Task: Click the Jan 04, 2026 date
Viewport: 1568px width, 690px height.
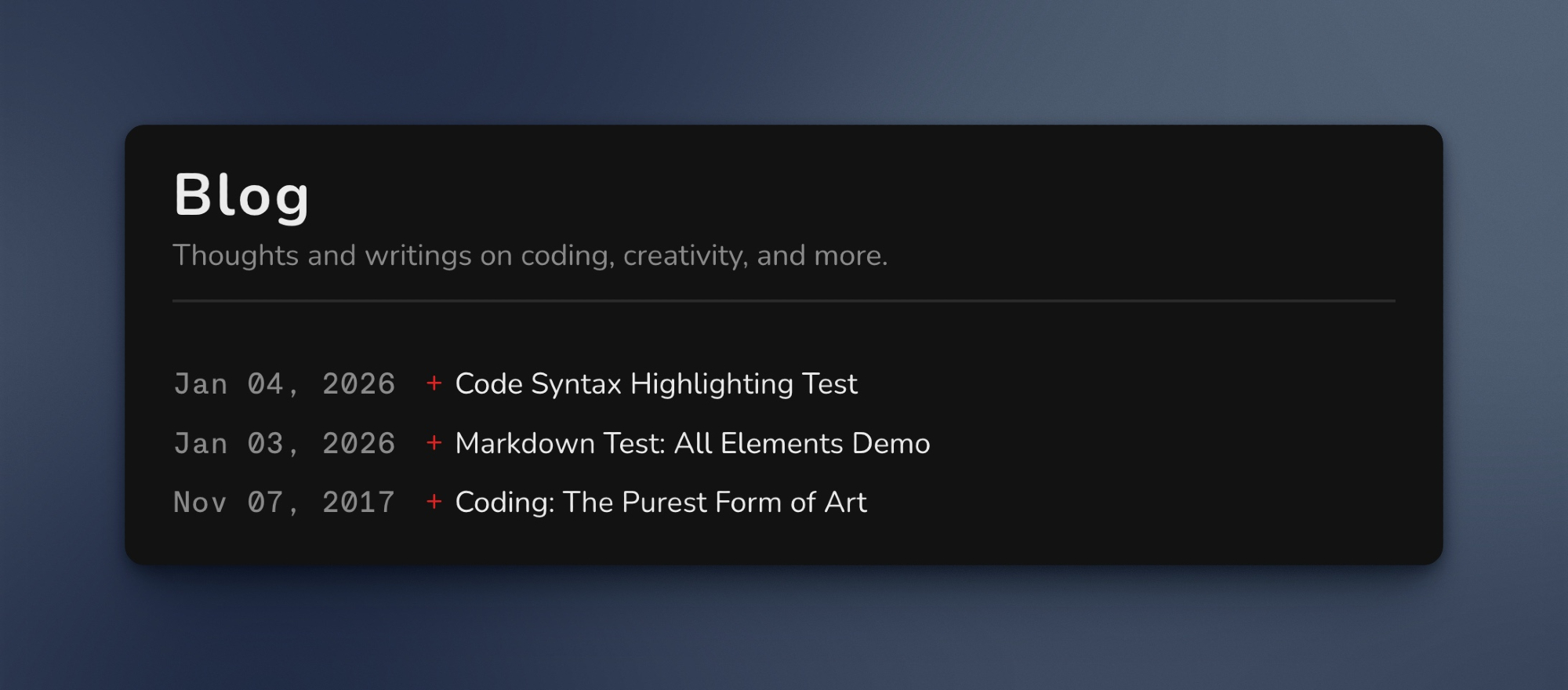Action: 284,384
